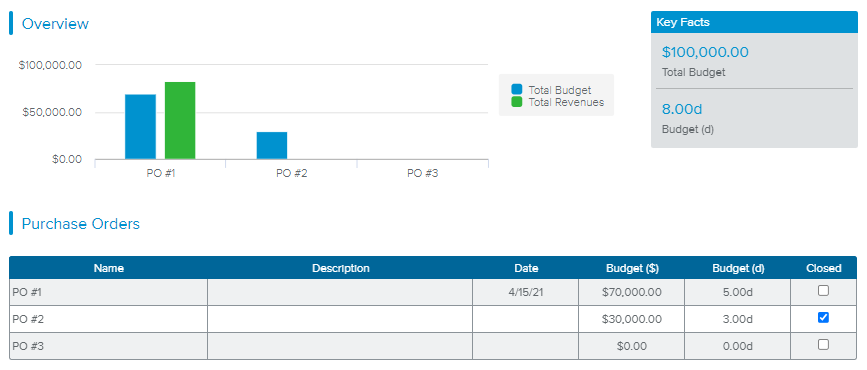Tick the Closed checkbox for PO #3
This screenshot has width=867, height=370.
coord(823,345)
